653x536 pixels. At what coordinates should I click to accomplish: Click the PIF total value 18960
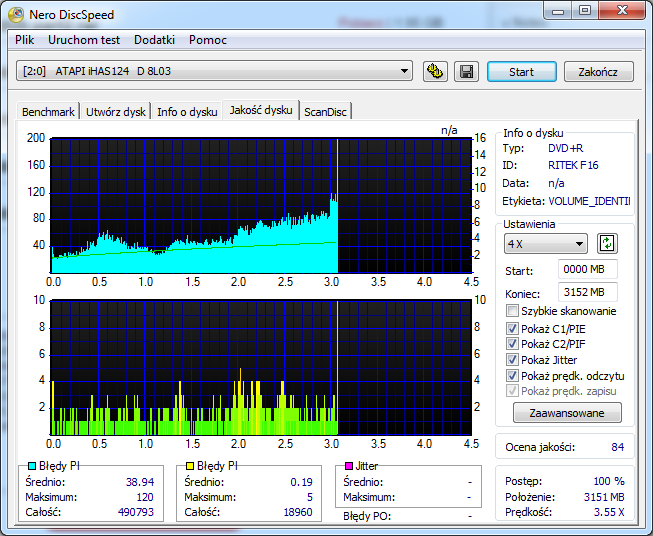click(298, 512)
